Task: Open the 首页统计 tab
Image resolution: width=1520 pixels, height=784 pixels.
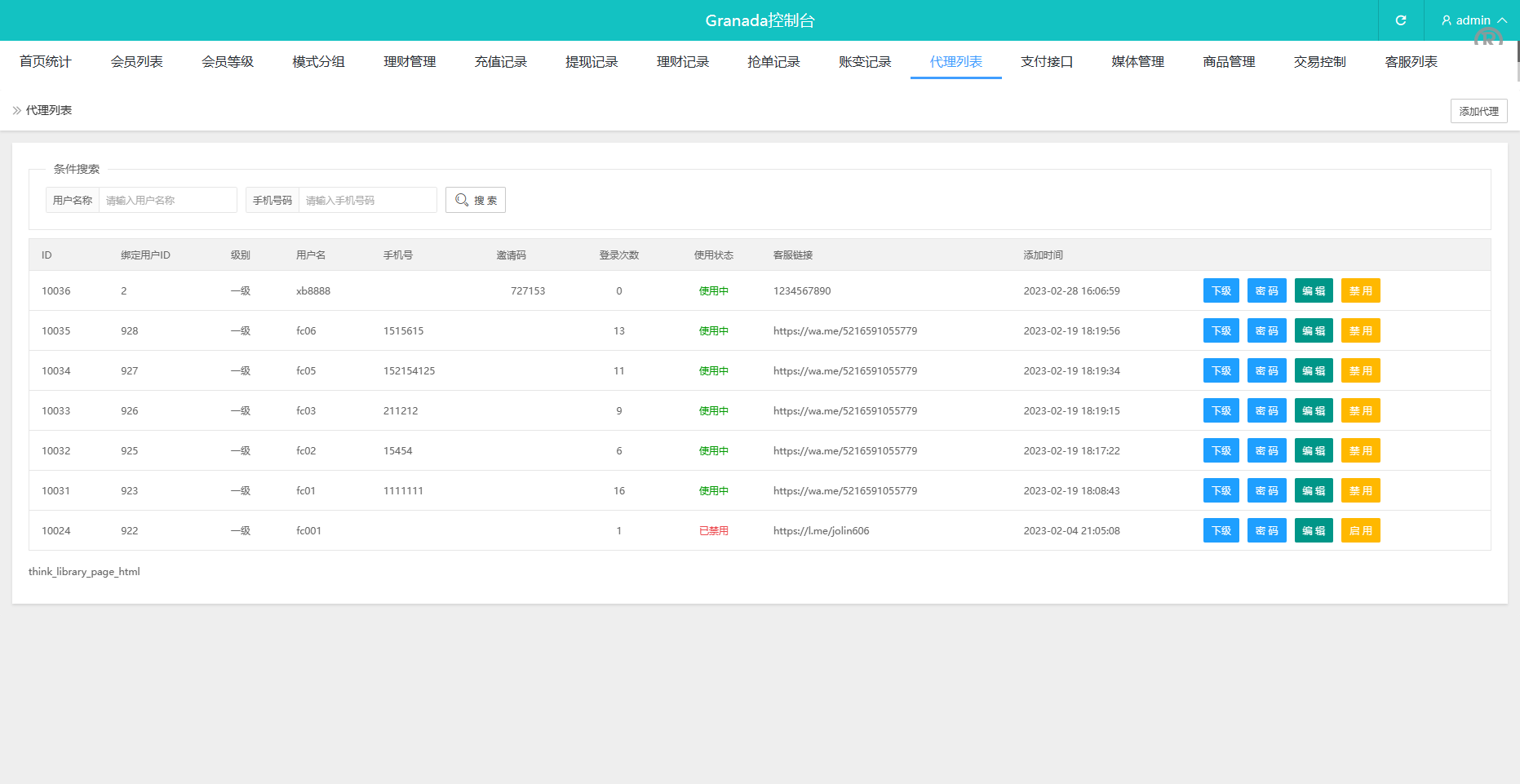Action: [x=46, y=62]
